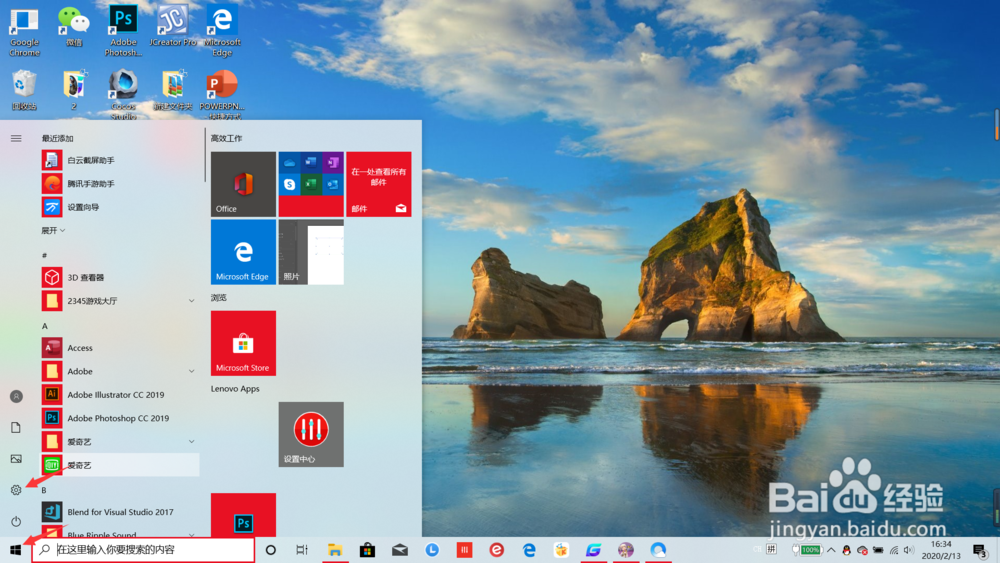The width and height of the screenshot is (1000, 563).
Task: Select Microsoft Edge desktop shortcut
Action: pyautogui.click(x=222, y=31)
